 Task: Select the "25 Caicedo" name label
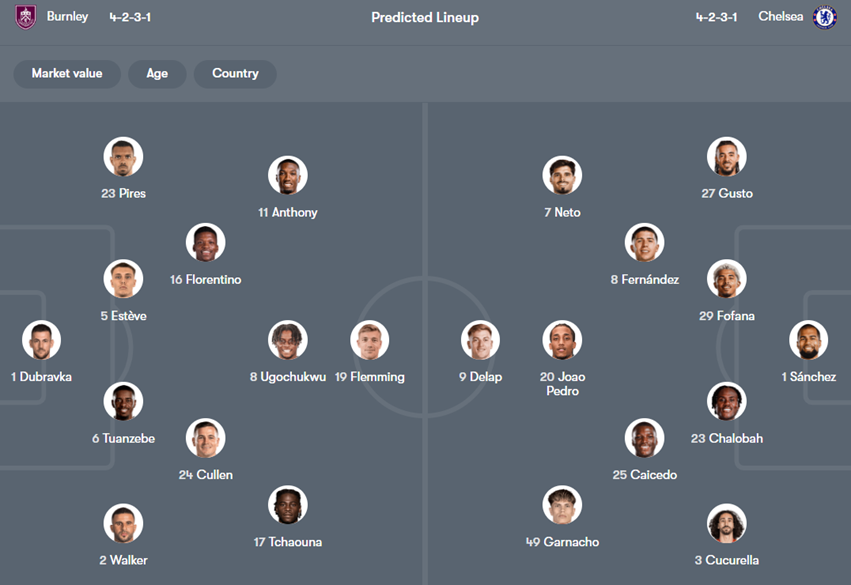point(644,475)
